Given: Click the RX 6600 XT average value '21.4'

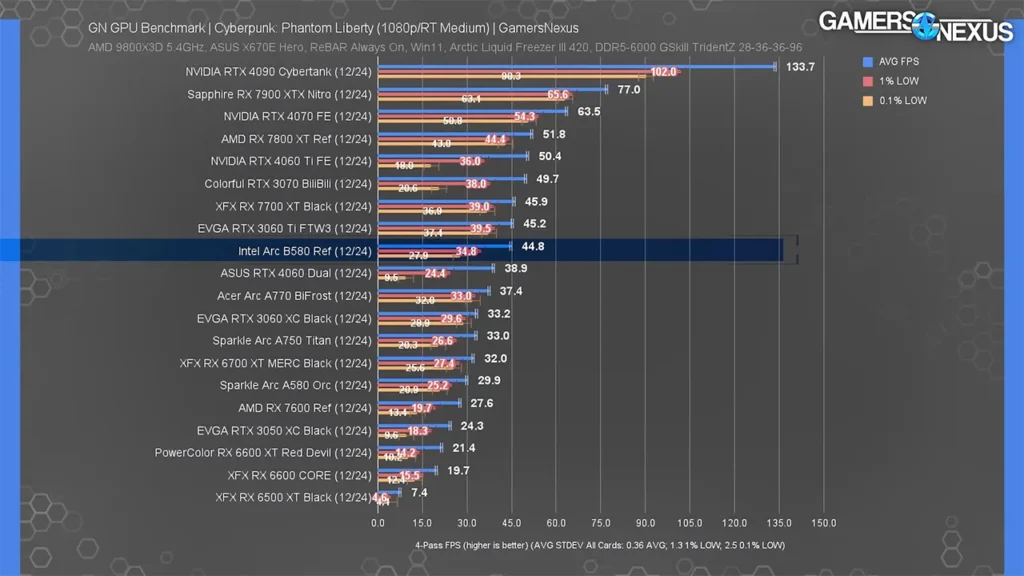Looking at the screenshot, I should click(x=464, y=448).
